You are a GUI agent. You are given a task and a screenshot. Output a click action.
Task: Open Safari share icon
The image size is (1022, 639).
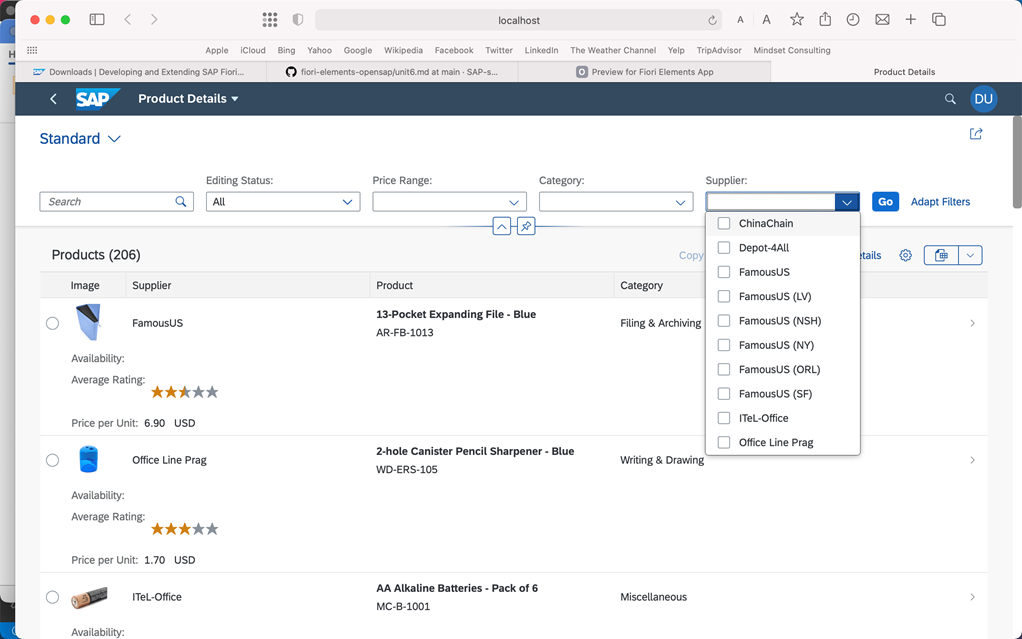pyautogui.click(x=825, y=19)
